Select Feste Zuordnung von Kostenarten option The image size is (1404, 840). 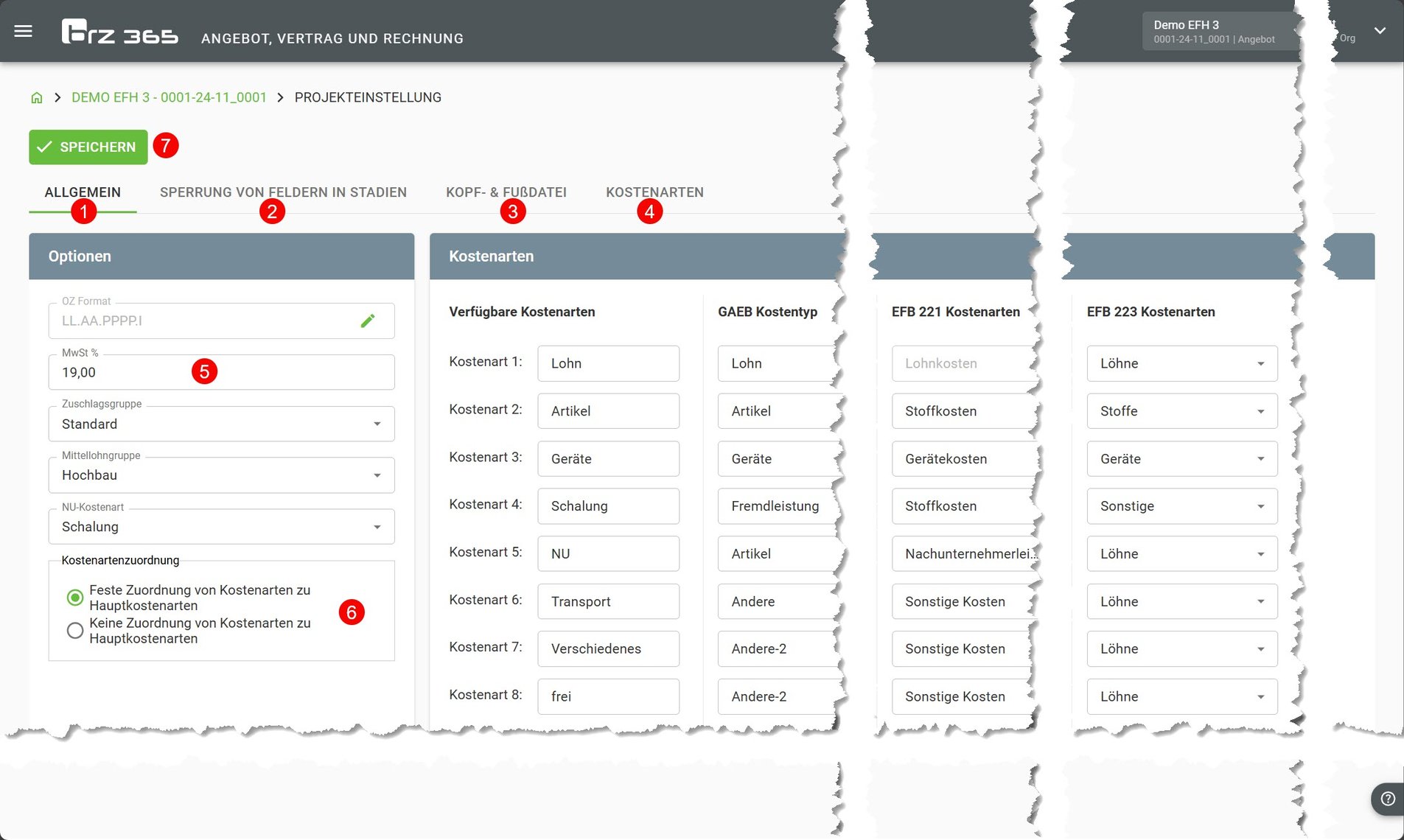pyautogui.click(x=75, y=598)
